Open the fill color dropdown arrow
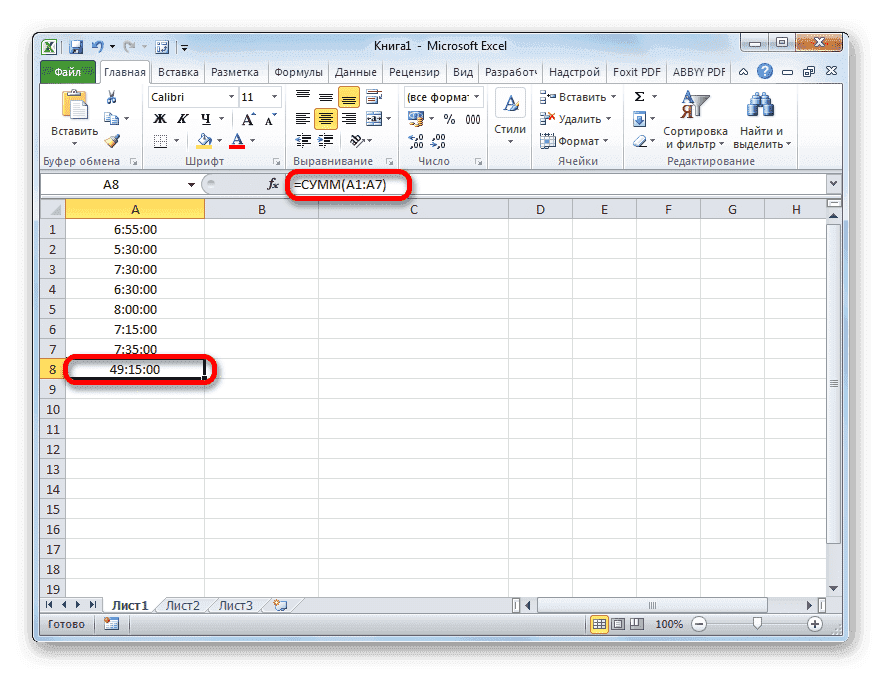 219,139
